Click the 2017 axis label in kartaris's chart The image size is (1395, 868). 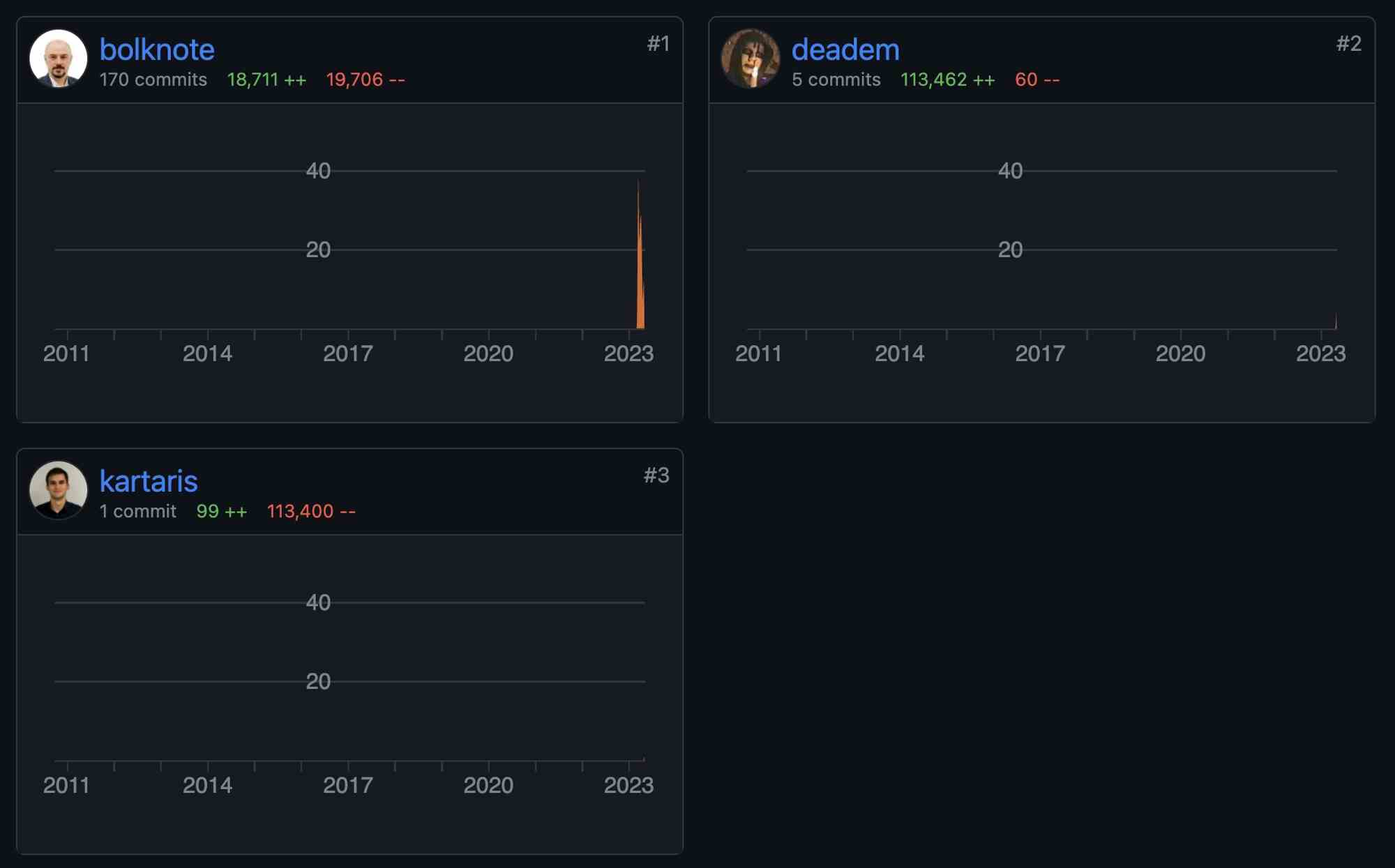347,785
